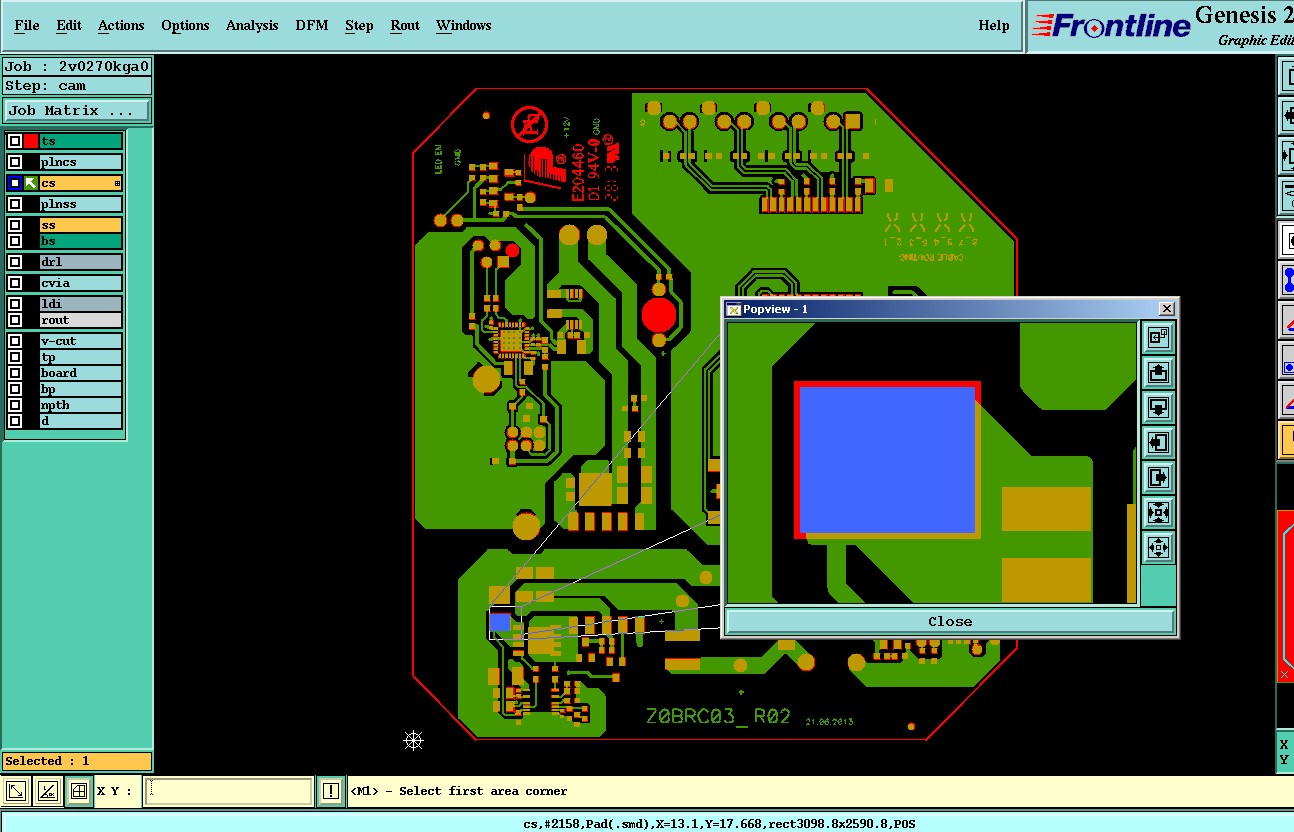Viewport: 1294px width, 832px height.
Task: Toggle display of the cs layer
Action: pyautogui.click(x=15, y=183)
